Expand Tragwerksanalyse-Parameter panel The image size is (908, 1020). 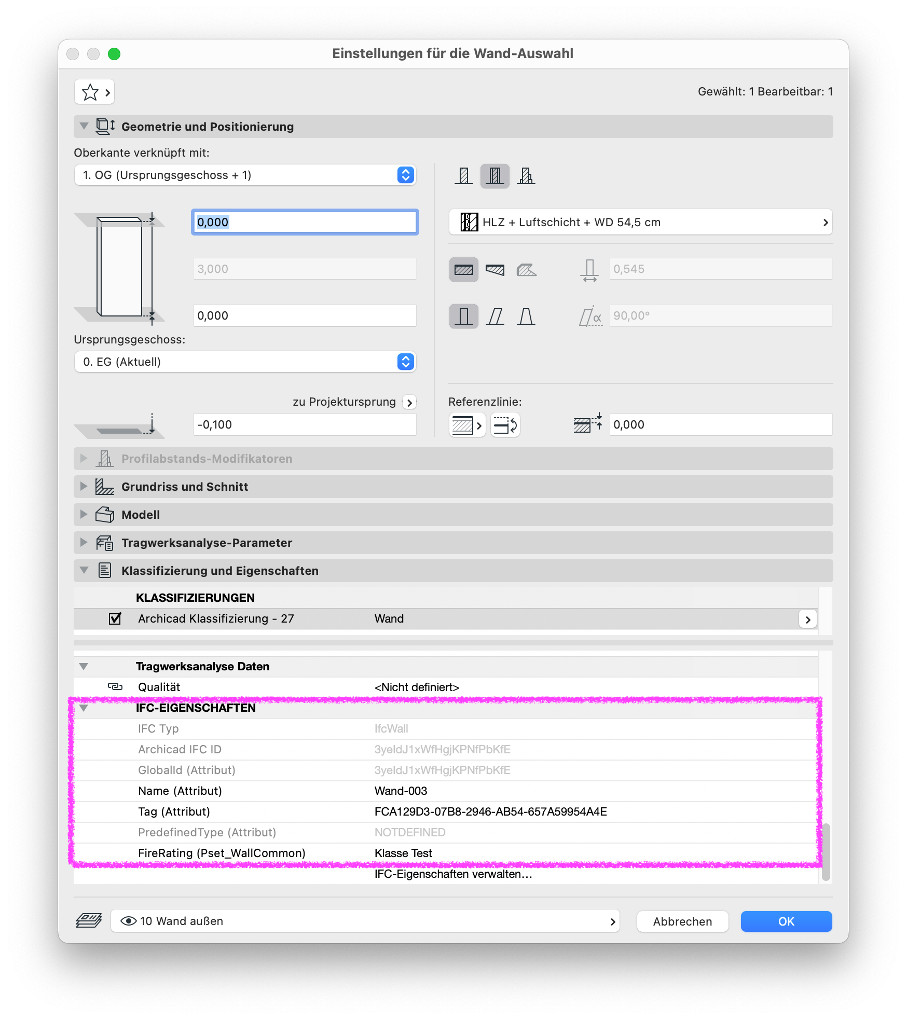(84, 543)
